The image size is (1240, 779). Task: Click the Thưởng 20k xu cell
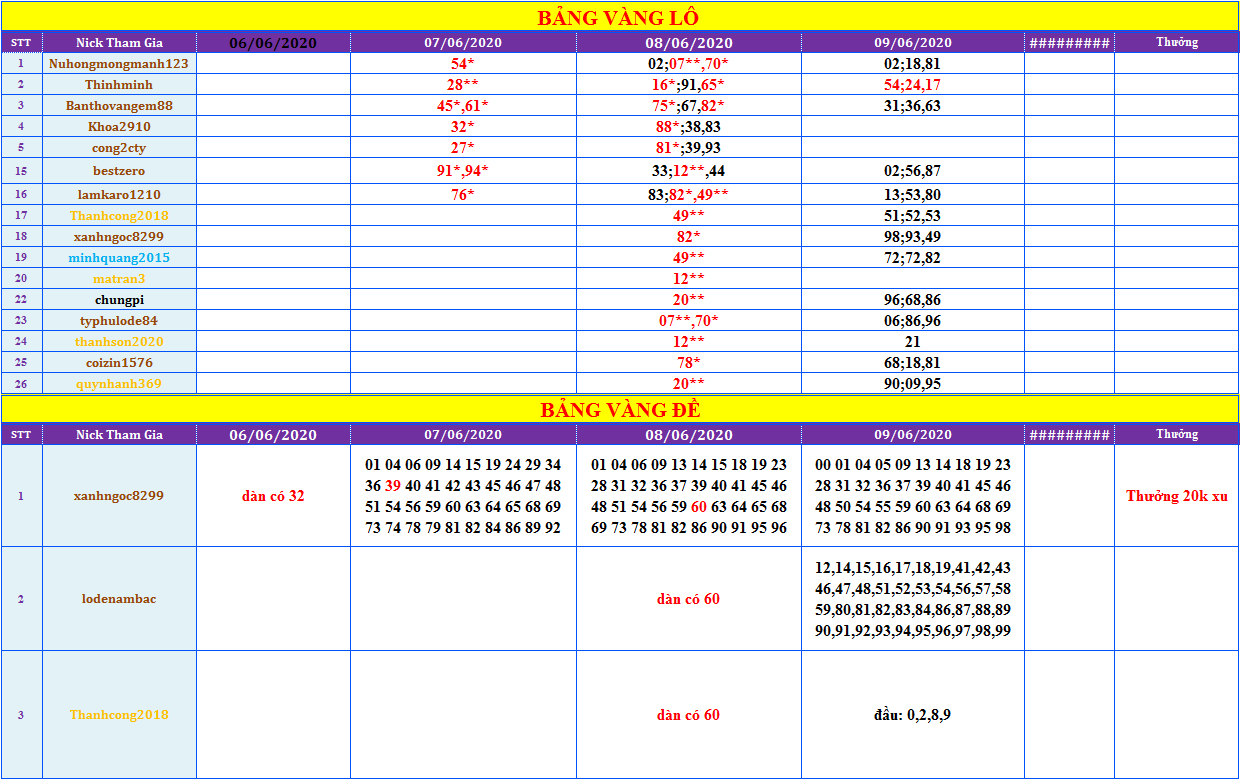pyautogui.click(x=1177, y=495)
